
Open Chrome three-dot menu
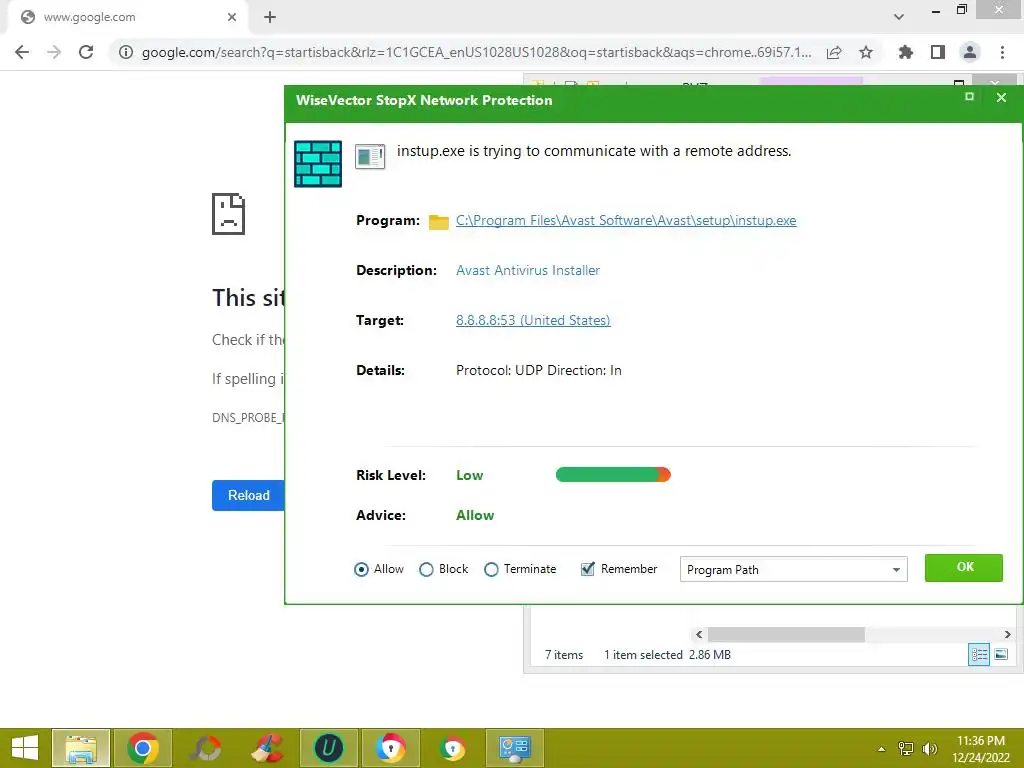(1002, 52)
